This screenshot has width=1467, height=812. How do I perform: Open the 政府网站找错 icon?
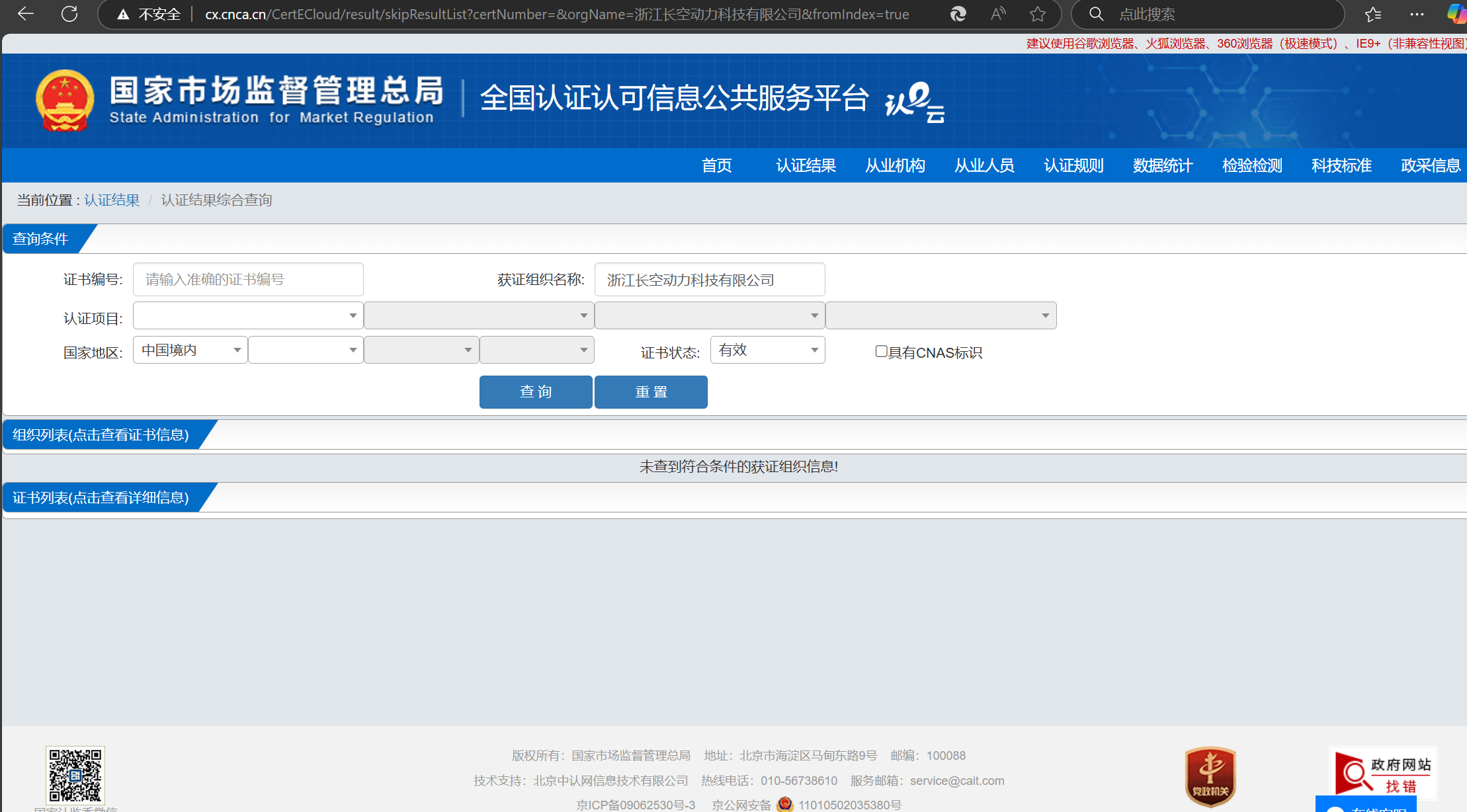(1382, 772)
